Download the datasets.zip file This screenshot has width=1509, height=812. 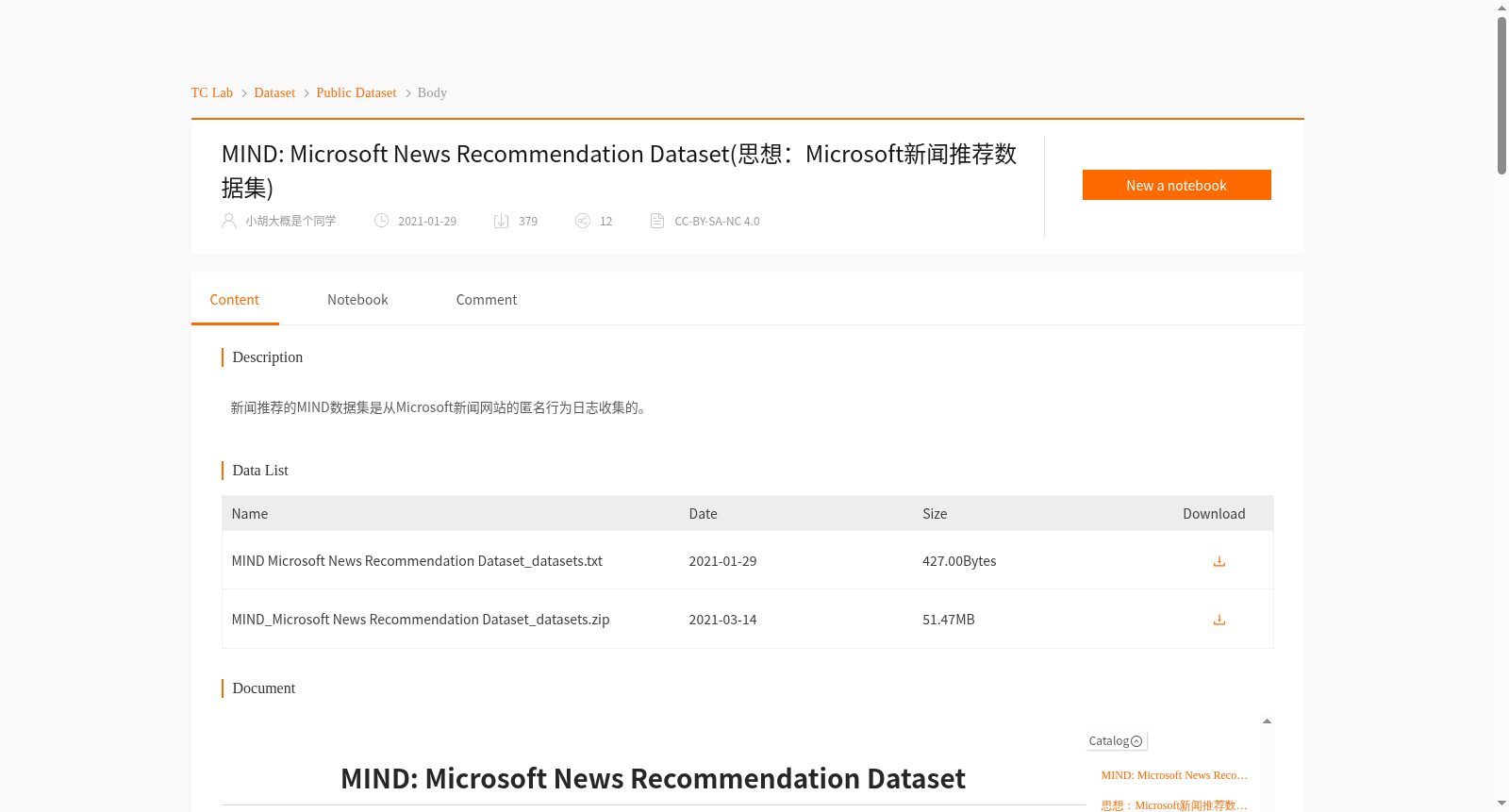tap(1219, 620)
